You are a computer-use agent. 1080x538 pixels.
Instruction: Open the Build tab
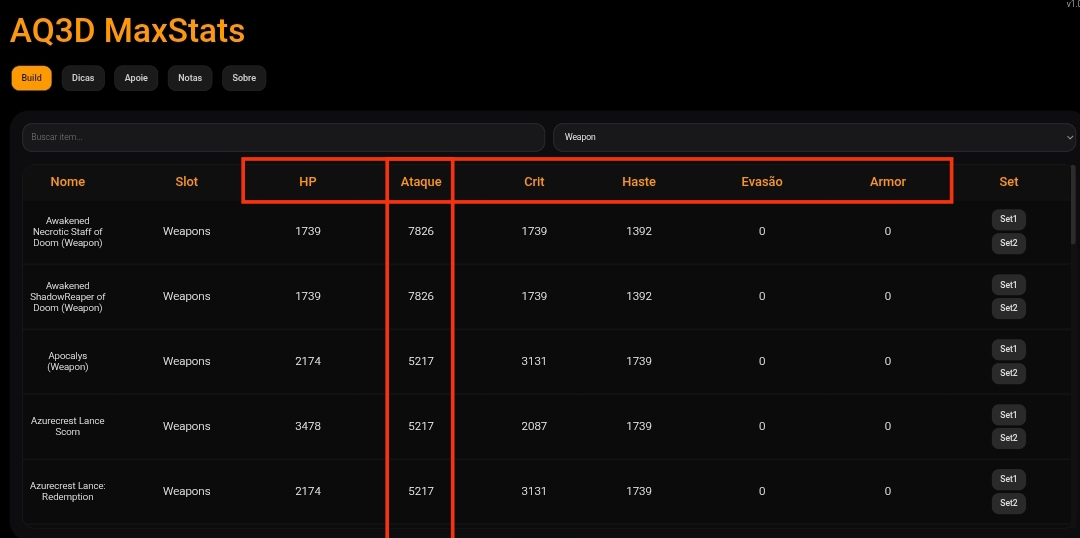coord(31,78)
